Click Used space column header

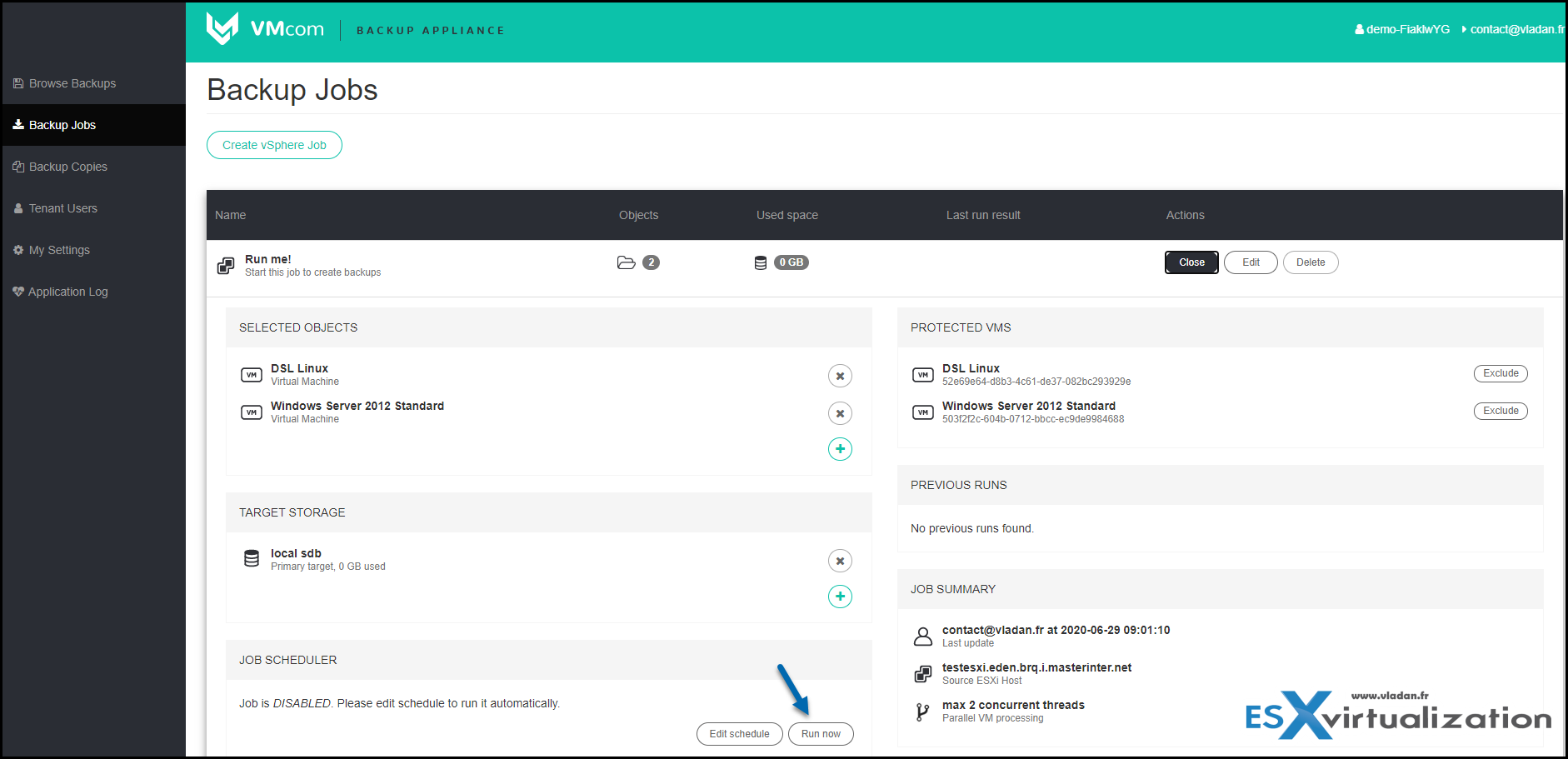pos(786,215)
